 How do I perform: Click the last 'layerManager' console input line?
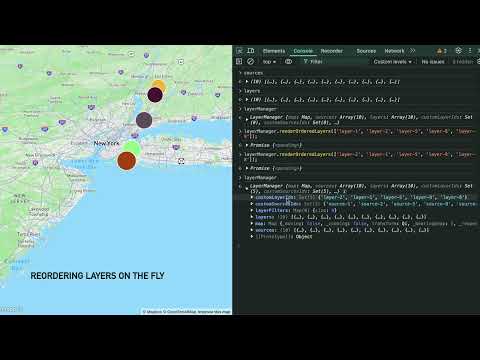[x=260, y=178]
